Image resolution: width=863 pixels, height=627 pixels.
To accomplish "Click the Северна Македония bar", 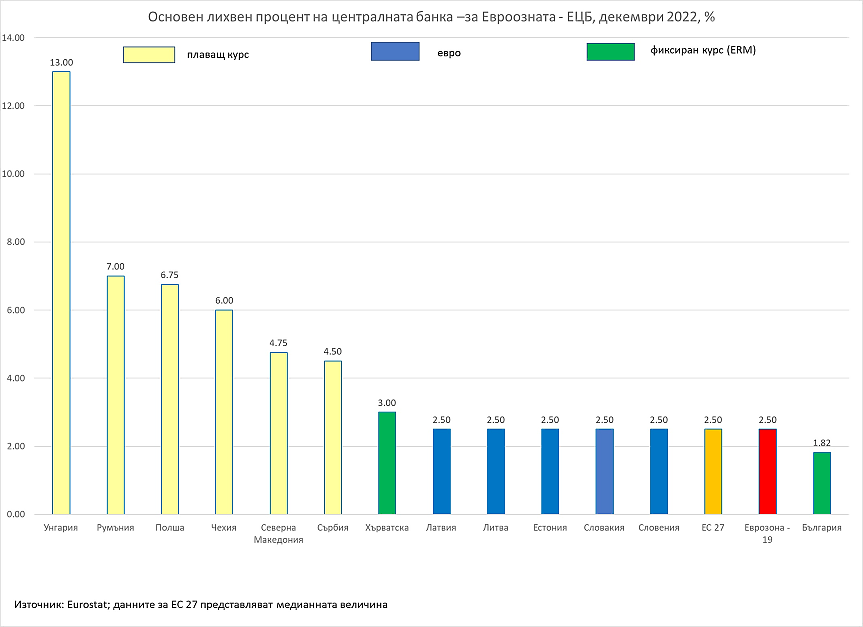I will [x=278, y=432].
